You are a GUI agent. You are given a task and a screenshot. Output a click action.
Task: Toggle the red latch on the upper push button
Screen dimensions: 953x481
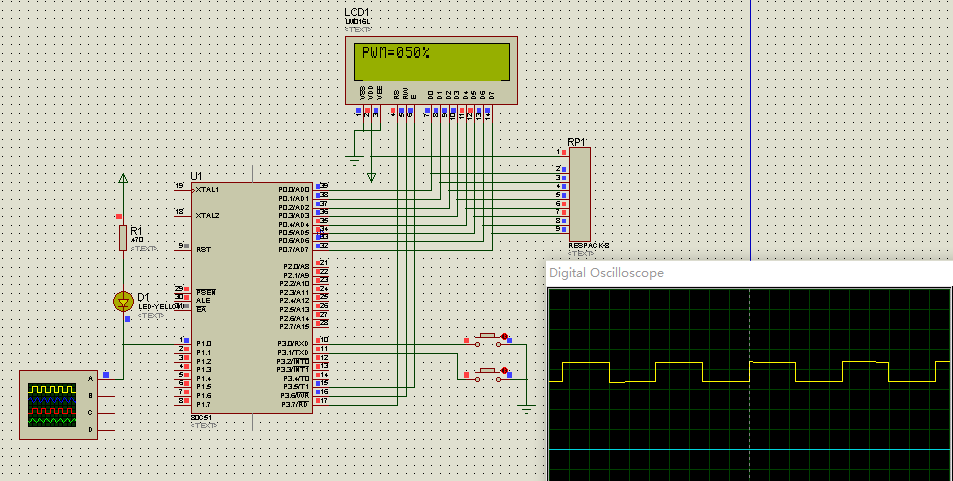click(504, 336)
